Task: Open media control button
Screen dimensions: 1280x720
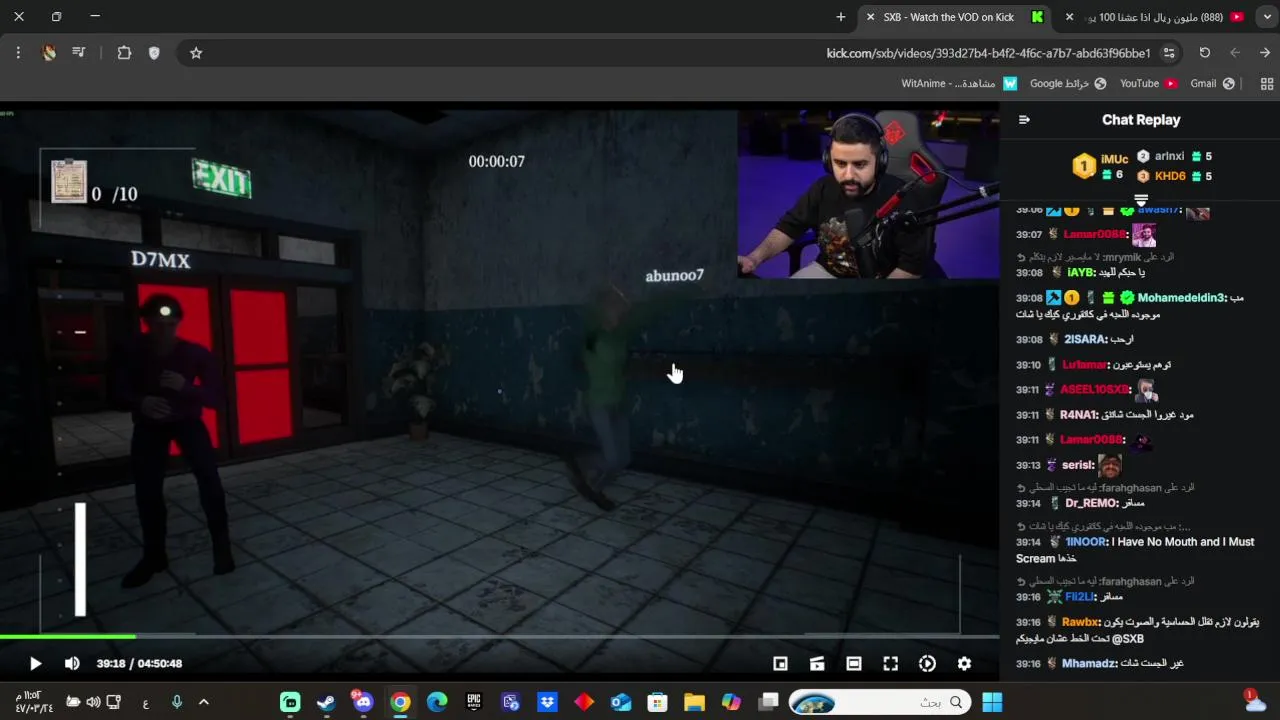Action: pyautogui.click(x=79, y=53)
